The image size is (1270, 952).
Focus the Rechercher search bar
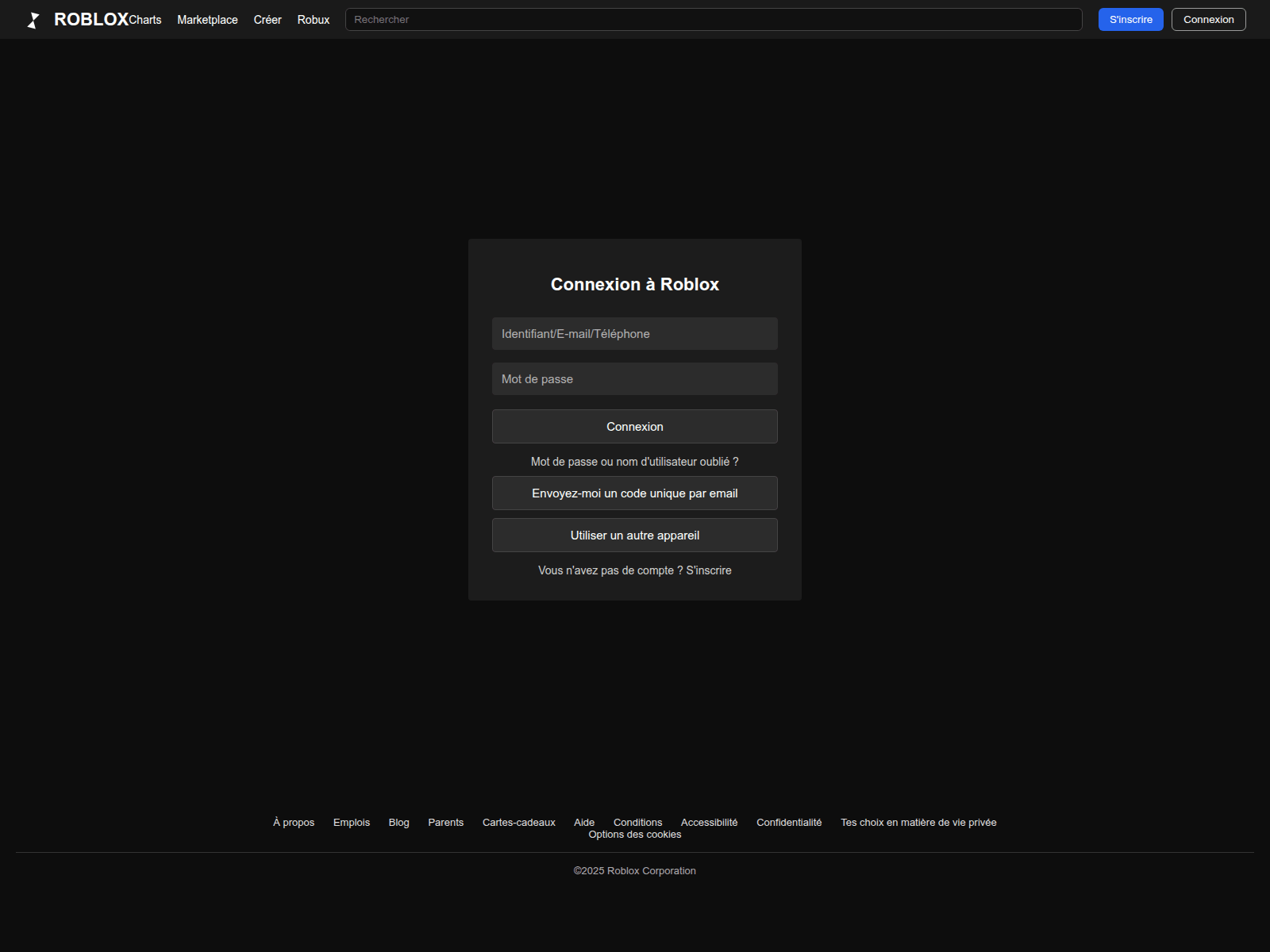713,20
